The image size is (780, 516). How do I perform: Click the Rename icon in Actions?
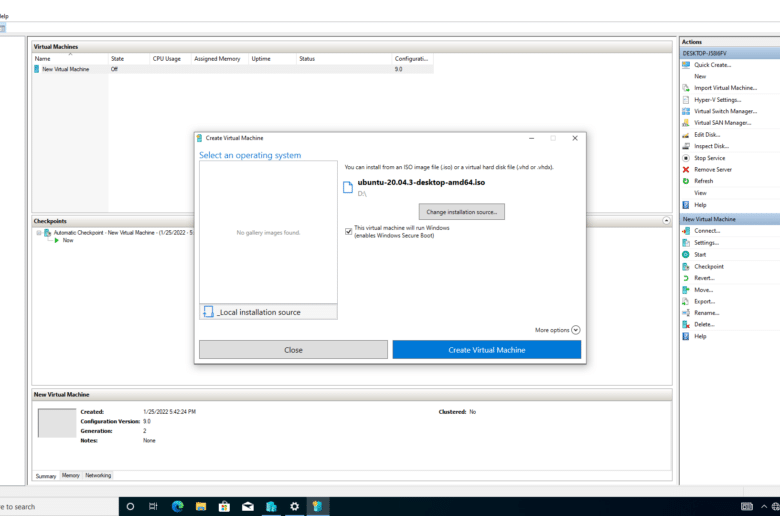686,313
